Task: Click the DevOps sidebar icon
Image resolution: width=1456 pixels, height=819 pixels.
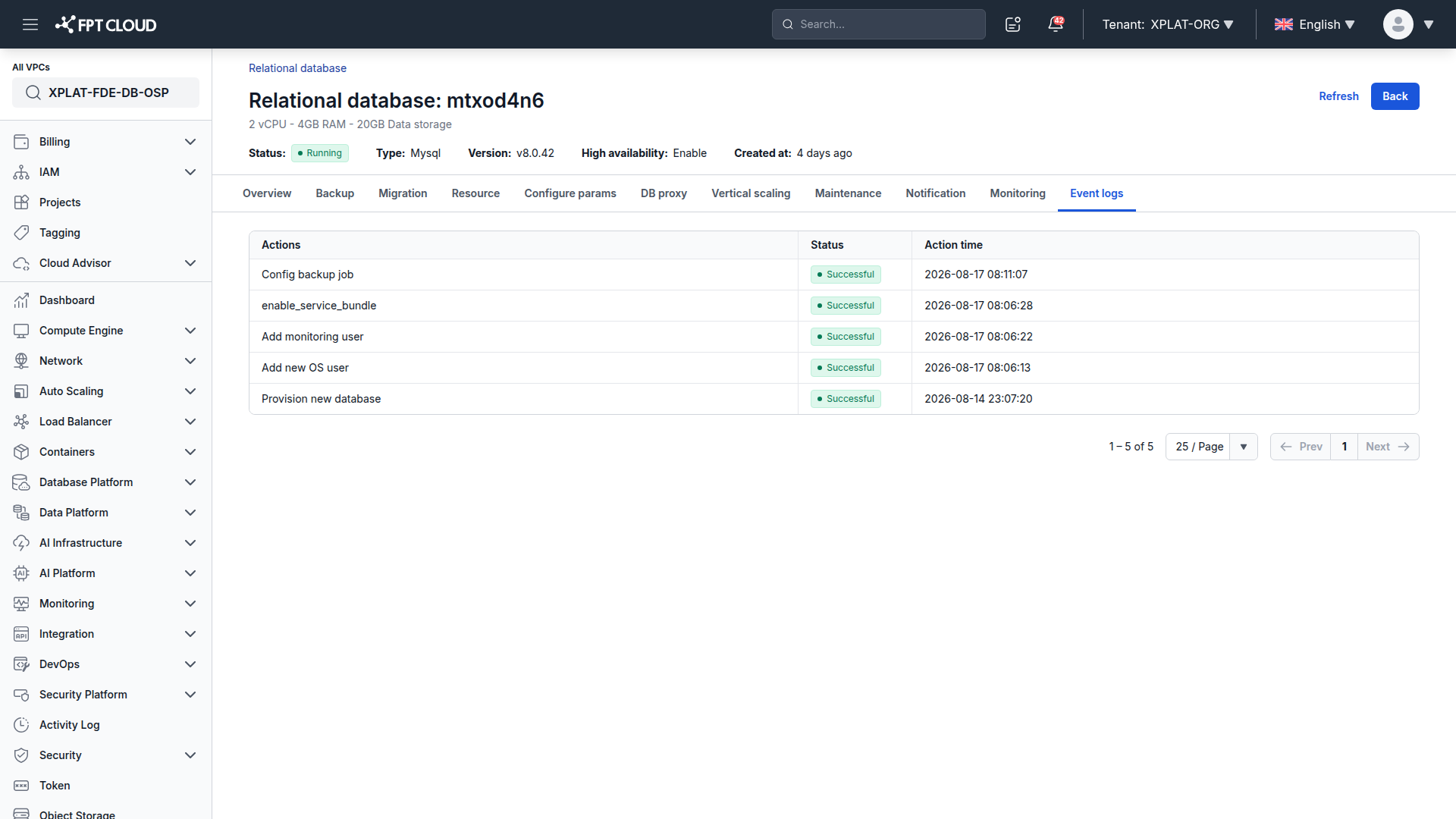Action: click(21, 664)
